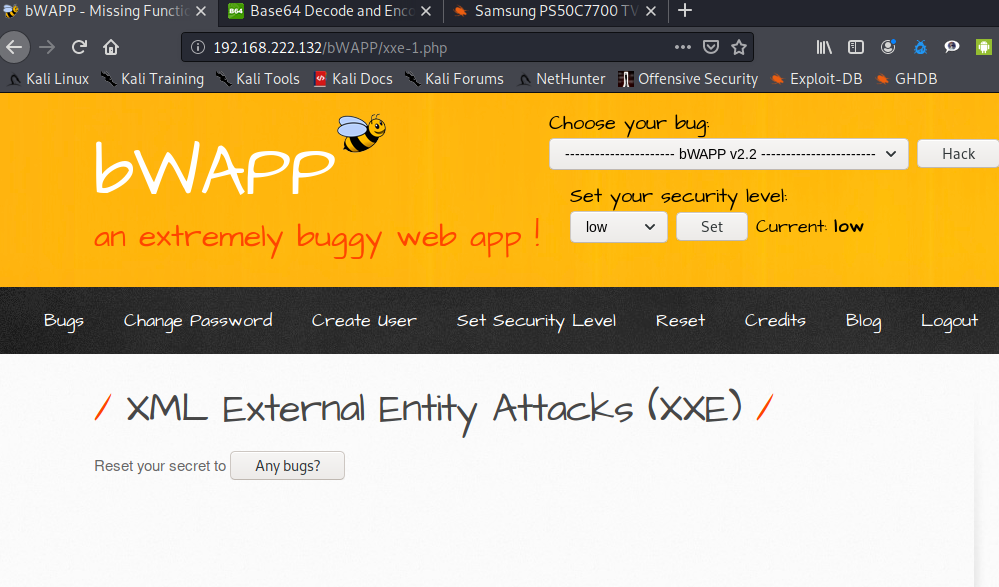The image size is (999, 587).
Task: Go back to the previous page
Action: point(14,47)
